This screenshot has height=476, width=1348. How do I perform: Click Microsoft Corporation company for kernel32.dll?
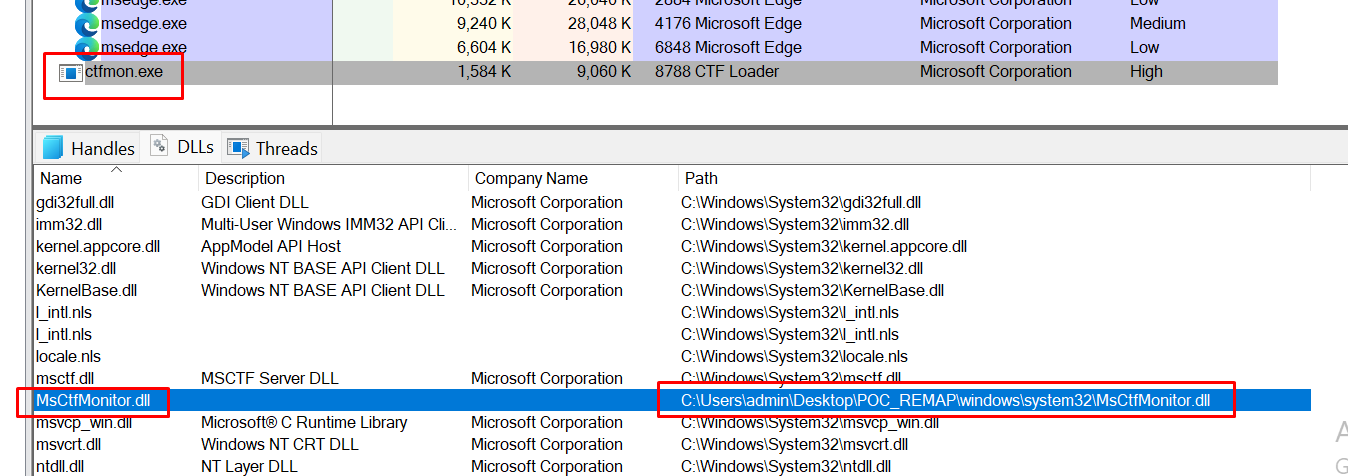547,268
